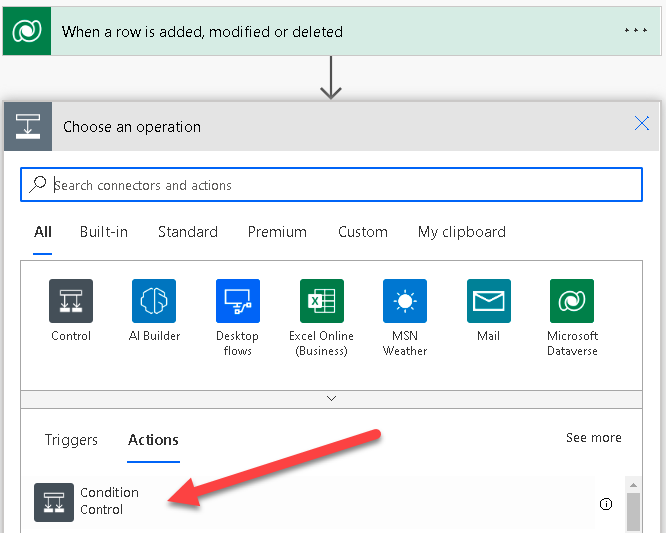The height and width of the screenshot is (533, 666).
Task: Select the Condition Control action icon
Action: 54,502
